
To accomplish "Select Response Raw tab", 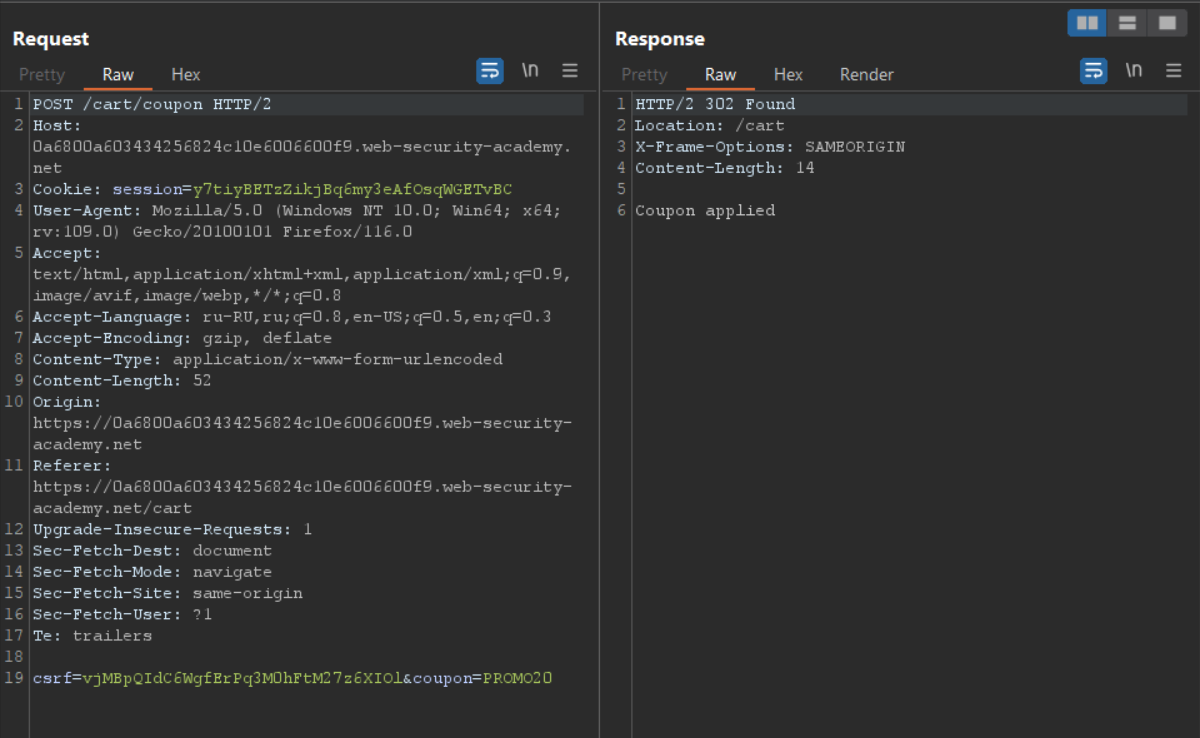I will 720,75.
